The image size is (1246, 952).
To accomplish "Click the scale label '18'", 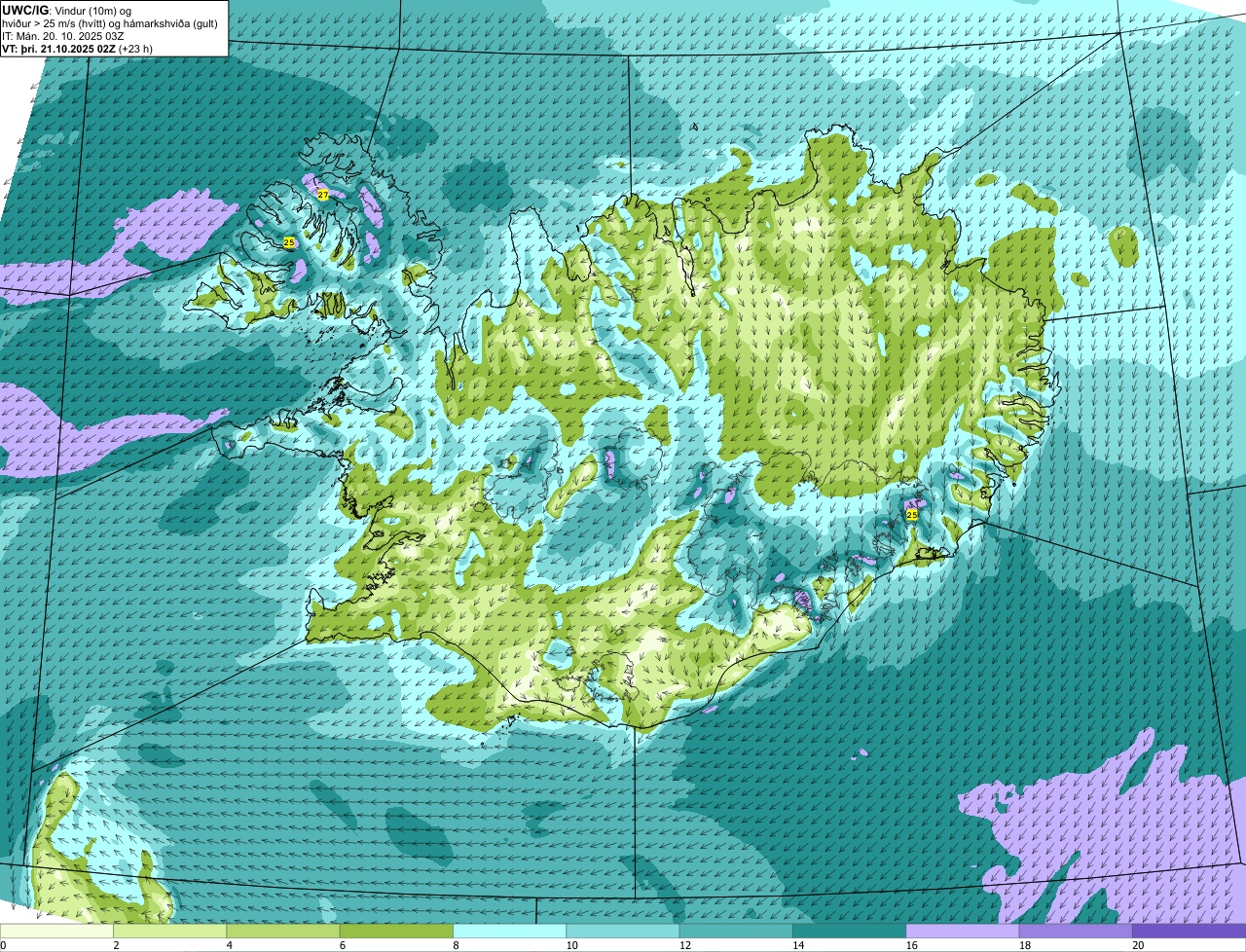I will [1024, 945].
